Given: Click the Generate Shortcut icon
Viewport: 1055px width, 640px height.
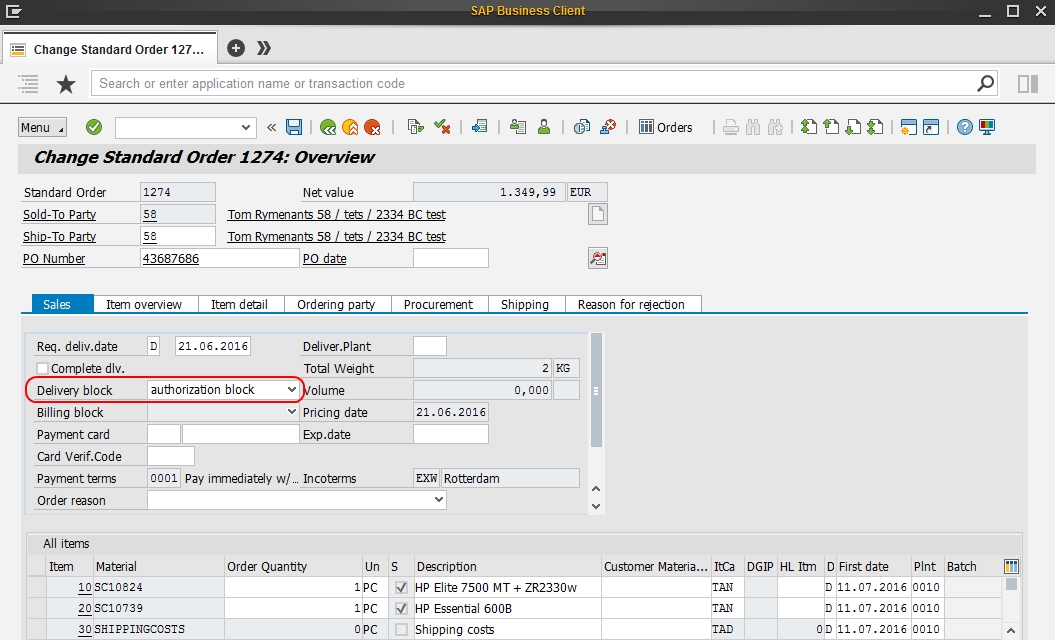Looking at the screenshot, I should coord(931,127).
